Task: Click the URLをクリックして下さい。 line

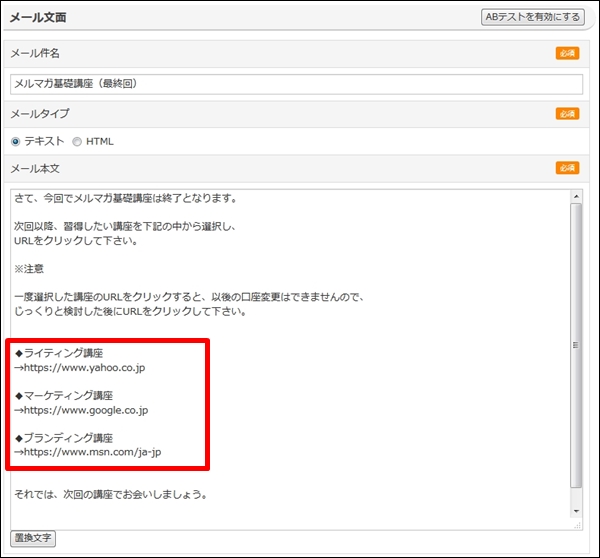Action: pos(76,241)
